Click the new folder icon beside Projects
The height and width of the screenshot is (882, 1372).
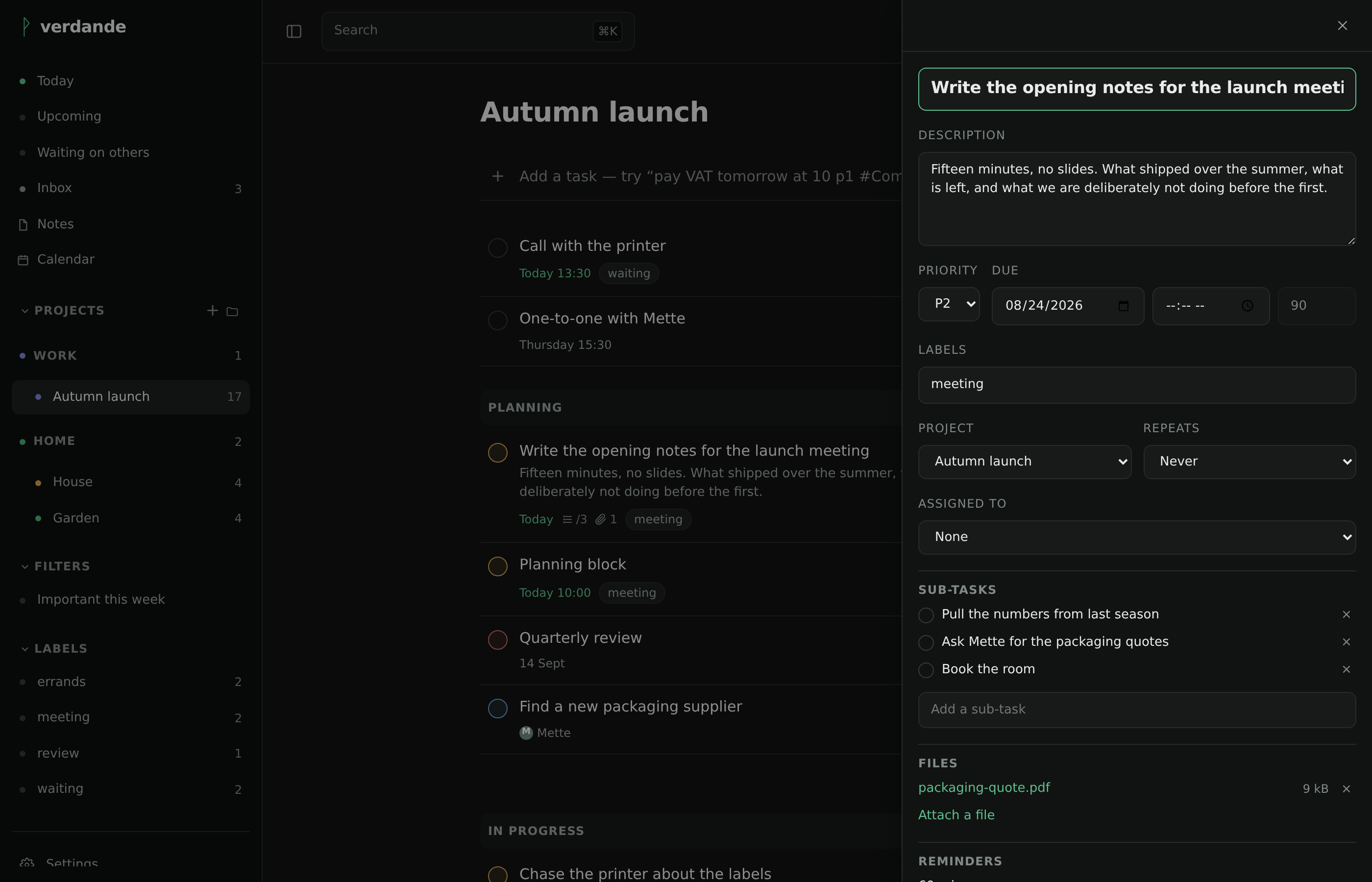click(232, 311)
